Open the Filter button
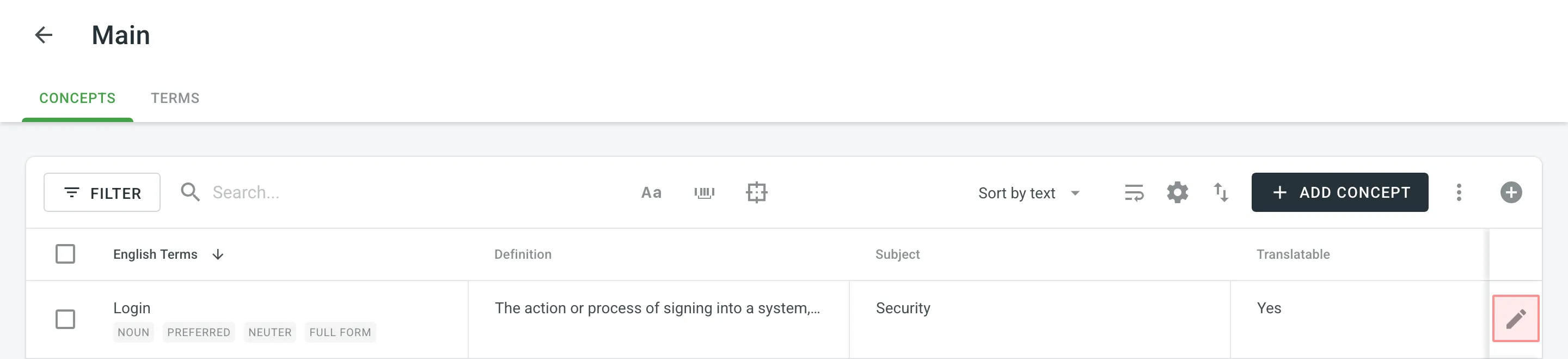The width and height of the screenshot is (1568, 359). [x=102, y=193]
